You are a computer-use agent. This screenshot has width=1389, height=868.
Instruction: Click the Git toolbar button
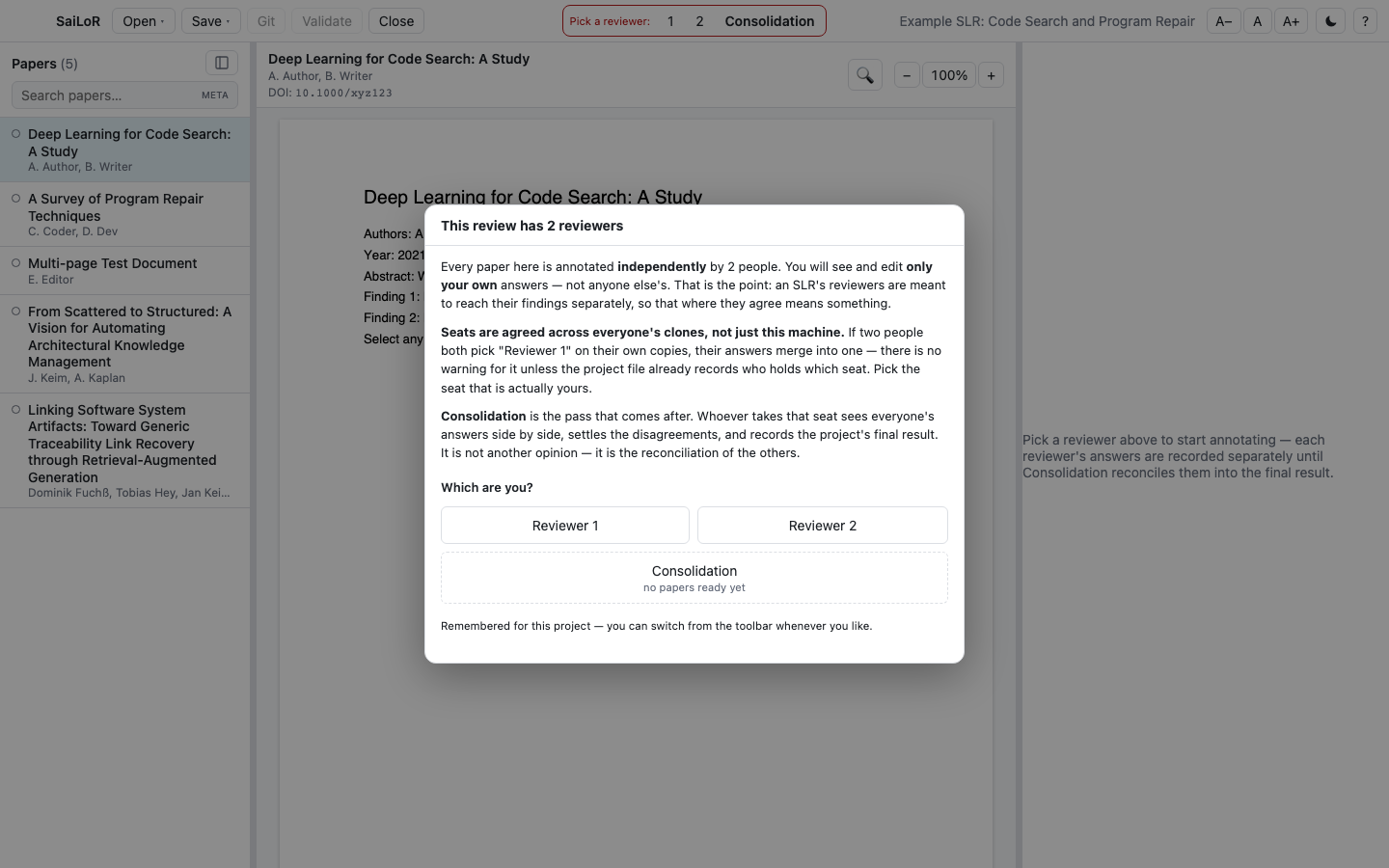266,21
